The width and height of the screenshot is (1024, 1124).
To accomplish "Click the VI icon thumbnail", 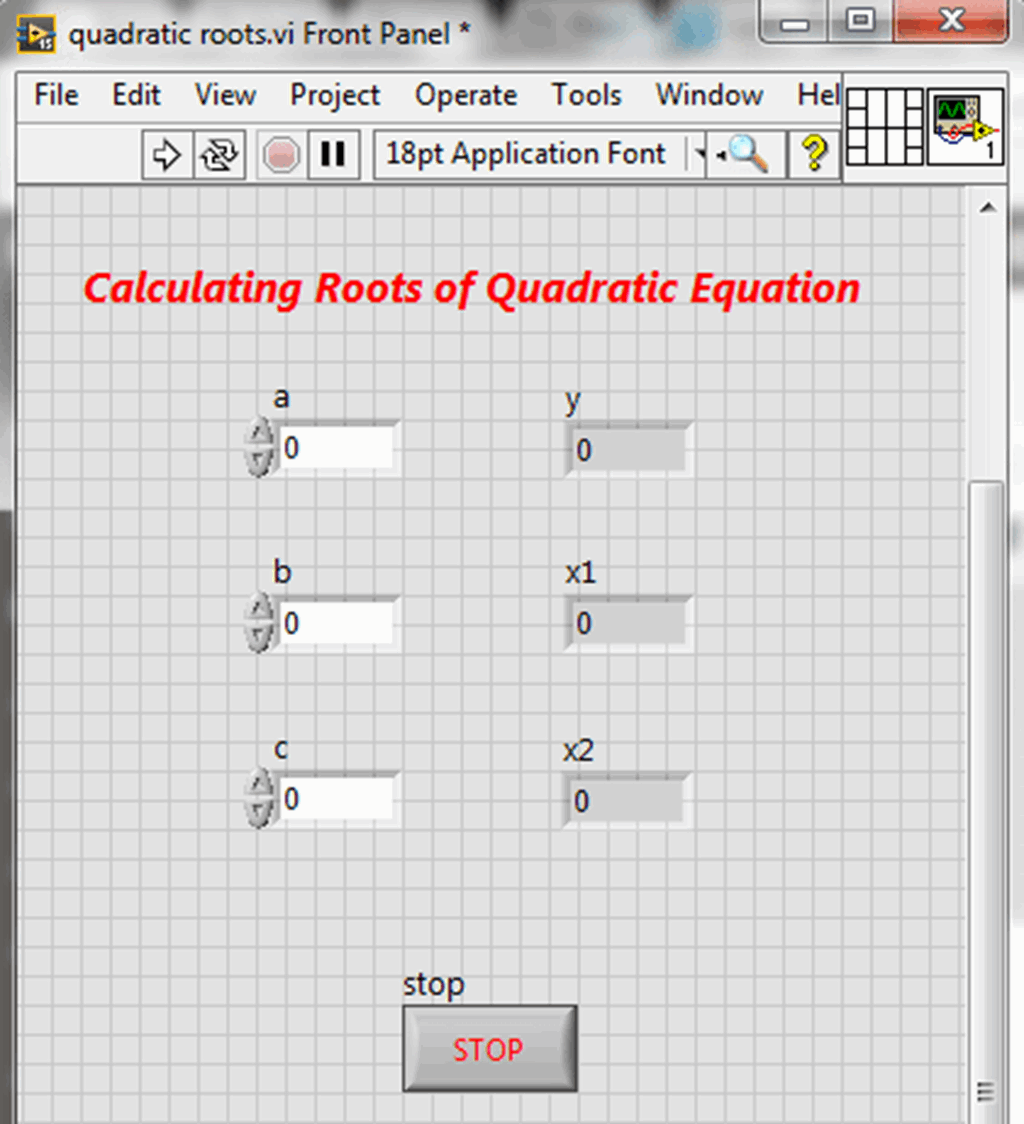I will 965,127.
